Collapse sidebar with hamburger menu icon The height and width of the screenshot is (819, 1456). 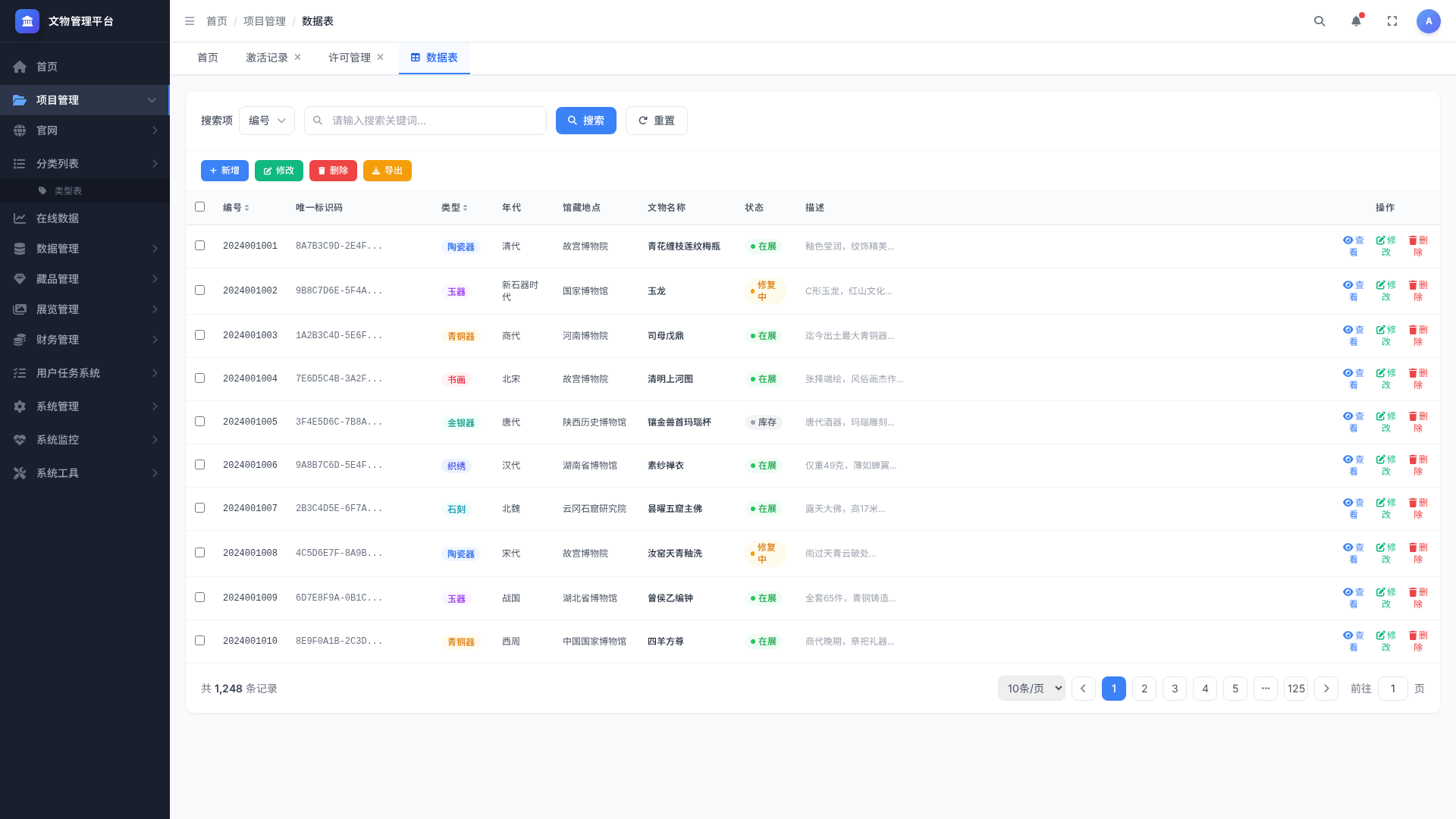pyautogui.click(x=190, y=21)
